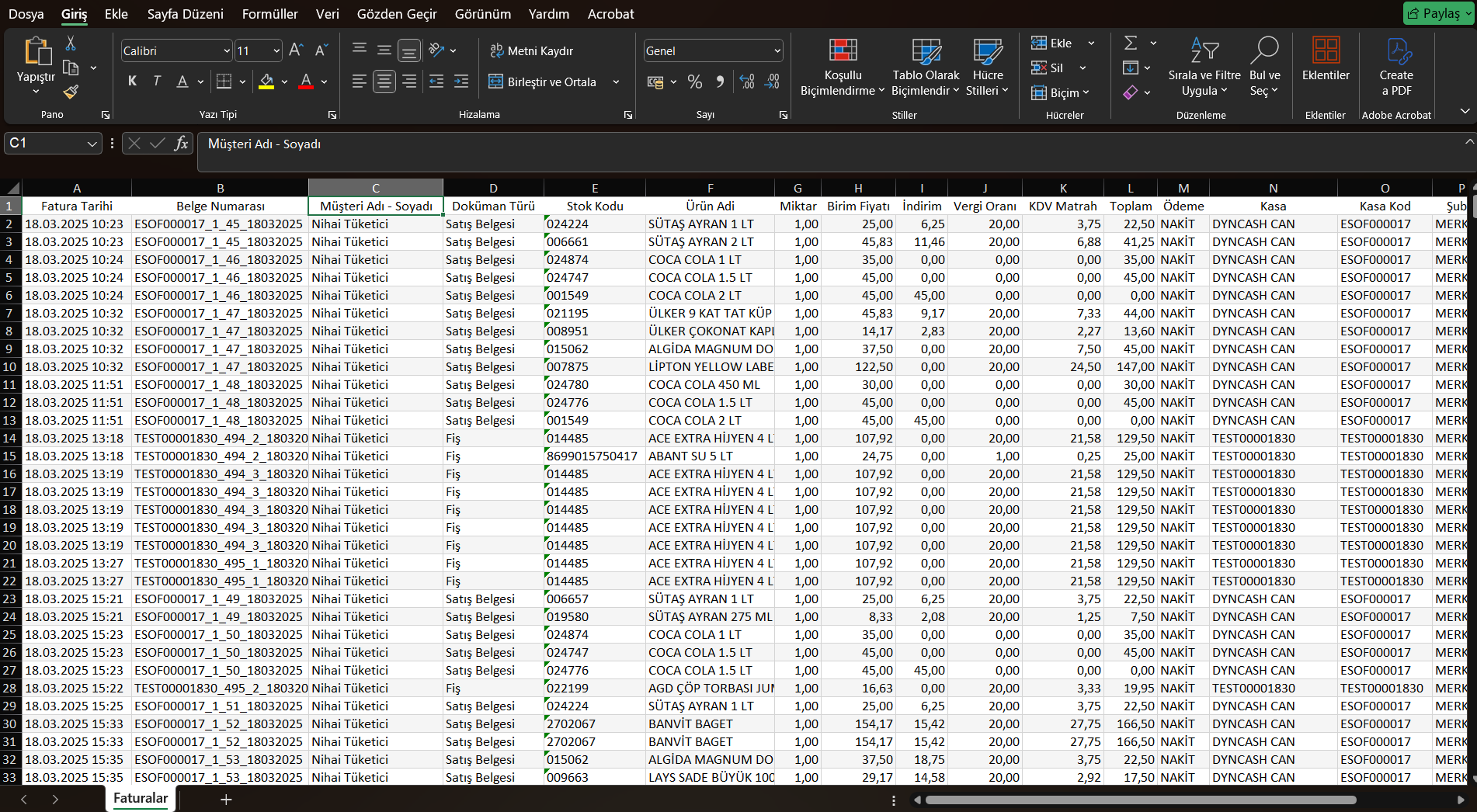The image size is (1477, 812).
Task: Toggle center horizontal alignment
Action: click(x=384, y=82)
